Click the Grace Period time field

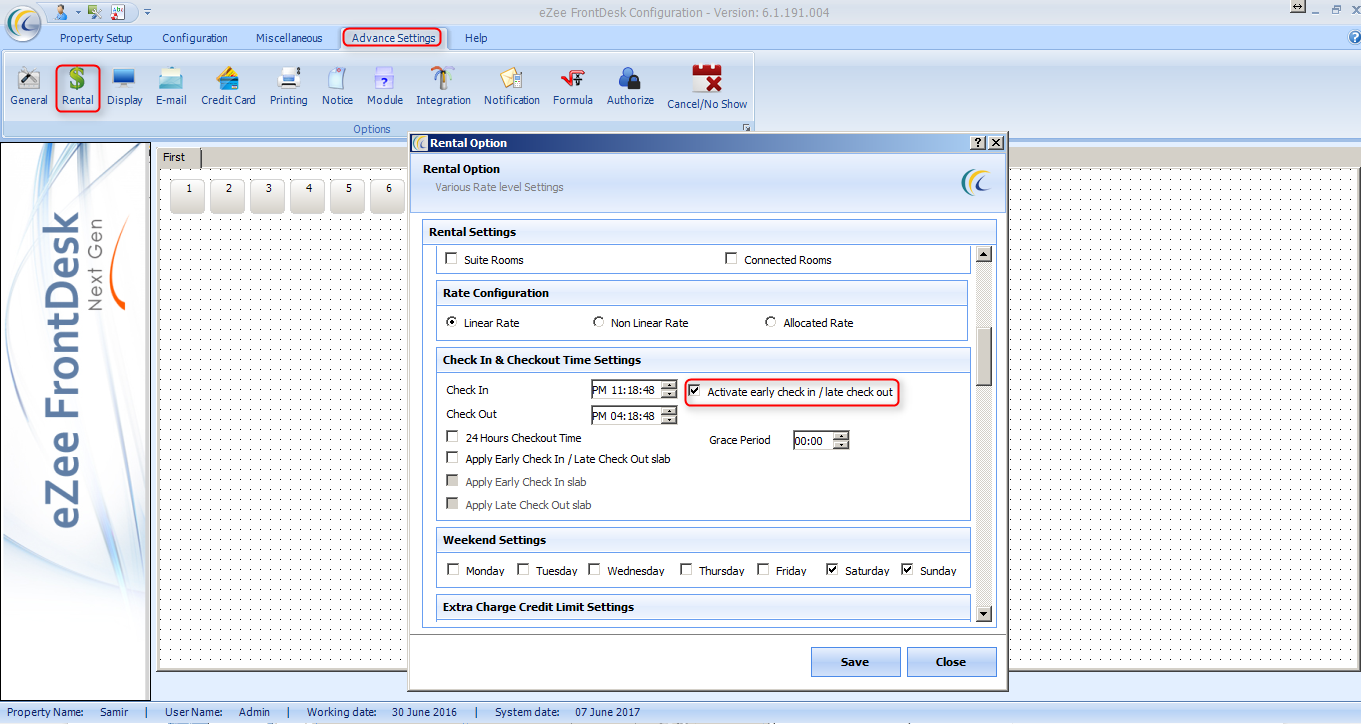pos(813,440)
